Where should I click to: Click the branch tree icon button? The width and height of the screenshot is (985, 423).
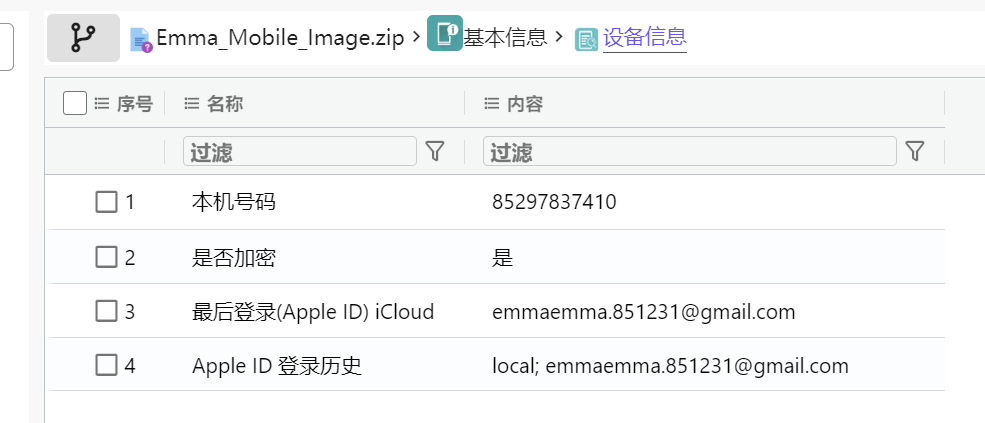[83, 38]
